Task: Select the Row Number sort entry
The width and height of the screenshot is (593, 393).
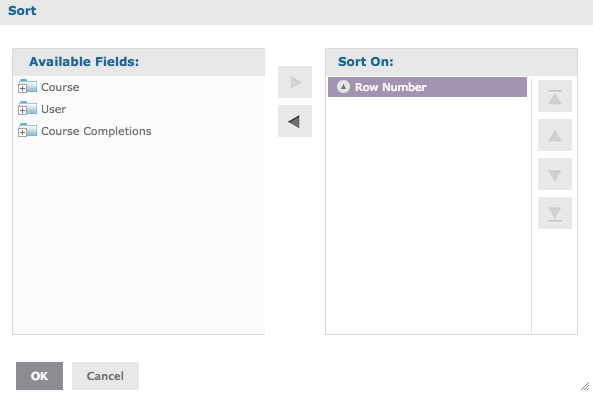Action: (x=427, y=87)
